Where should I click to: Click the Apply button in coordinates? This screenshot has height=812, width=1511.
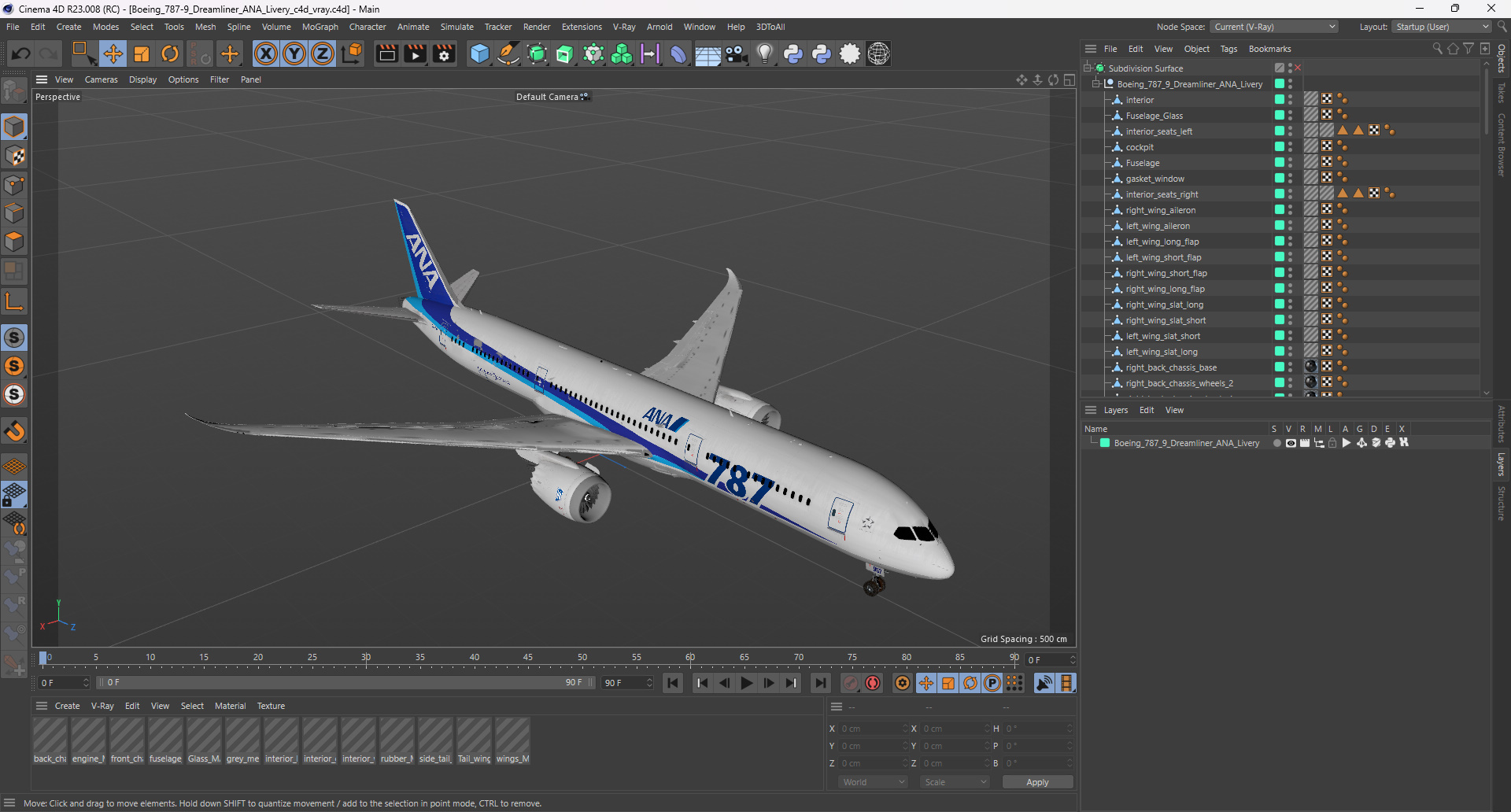click(1037, 782)
